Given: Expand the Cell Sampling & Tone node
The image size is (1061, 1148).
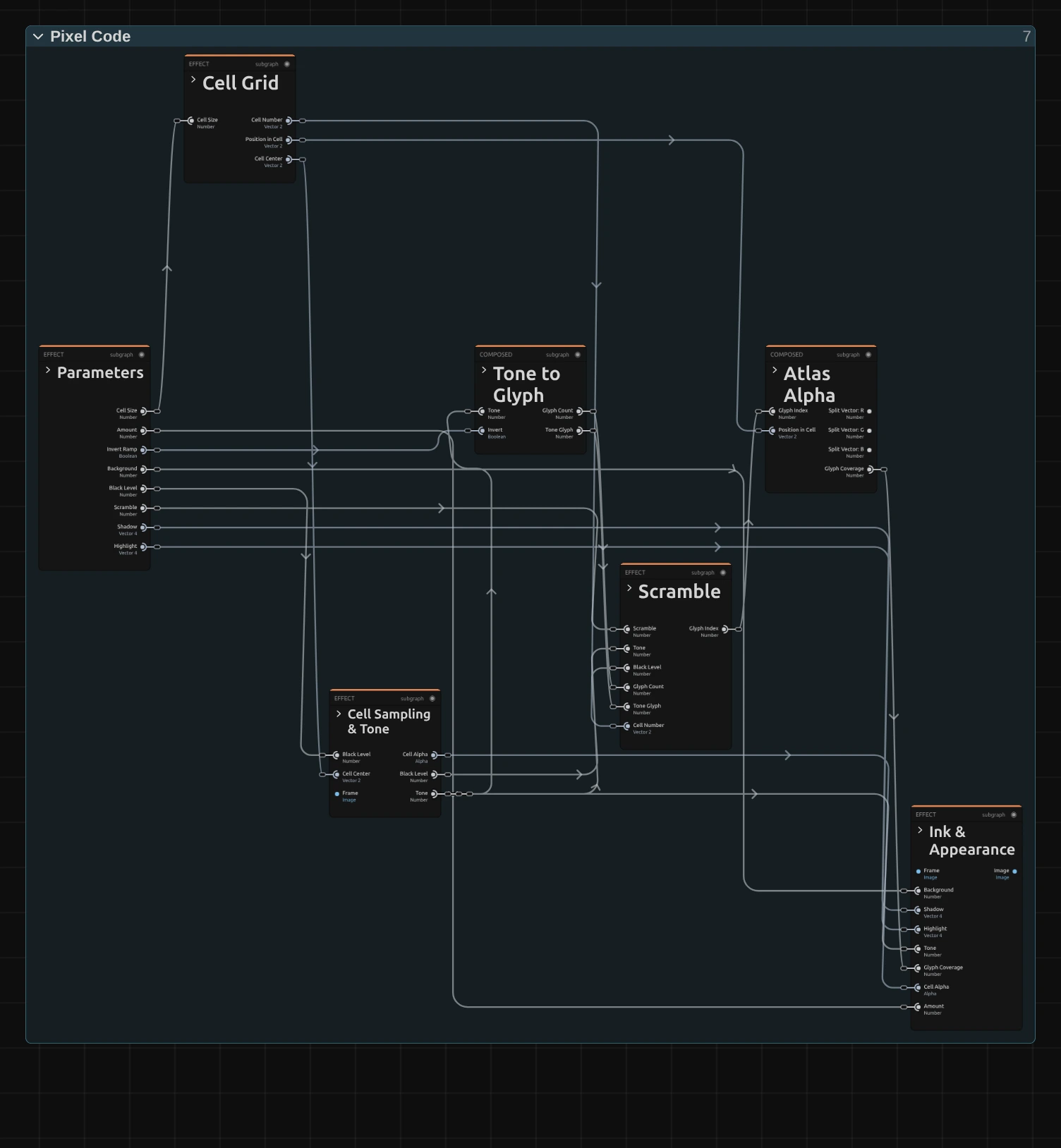Looking at the screenshot, I should [x=339, y=714].
